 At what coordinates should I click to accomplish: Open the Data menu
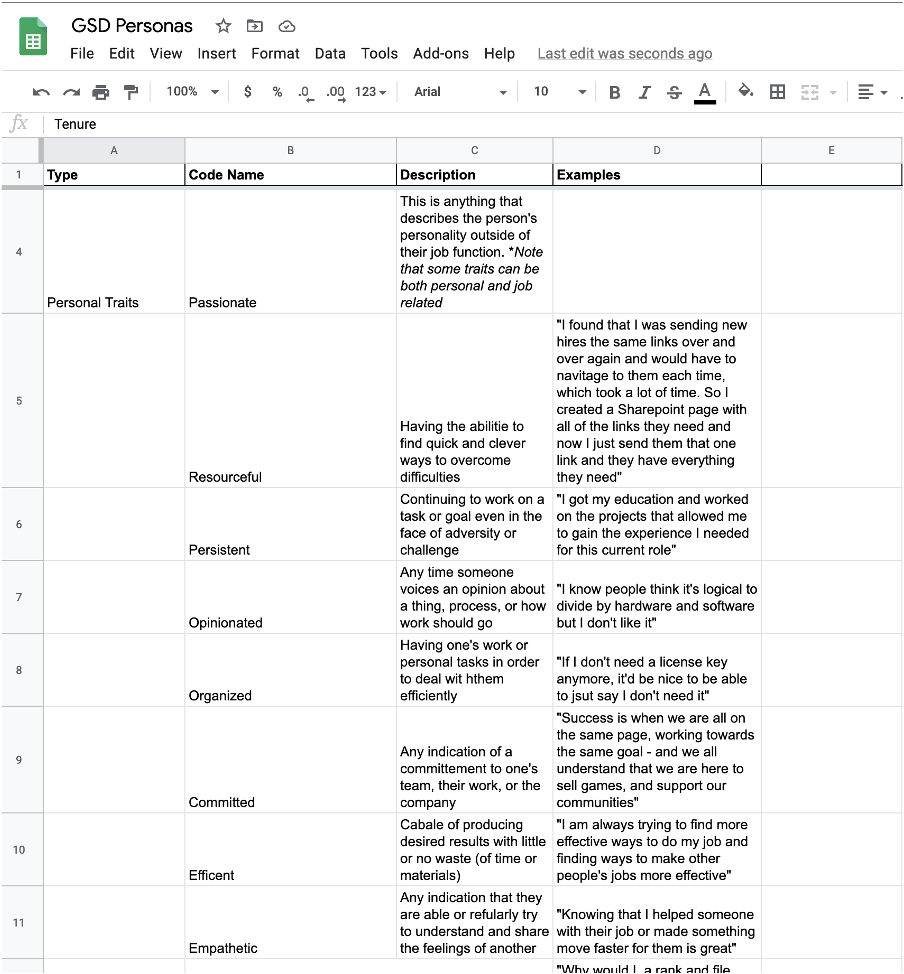coord(330,53)
